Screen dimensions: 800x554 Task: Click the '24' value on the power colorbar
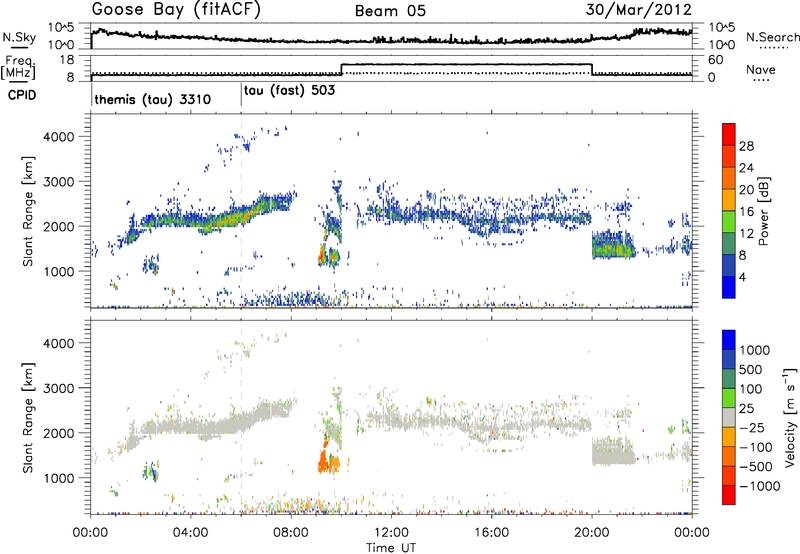[746, 168]
